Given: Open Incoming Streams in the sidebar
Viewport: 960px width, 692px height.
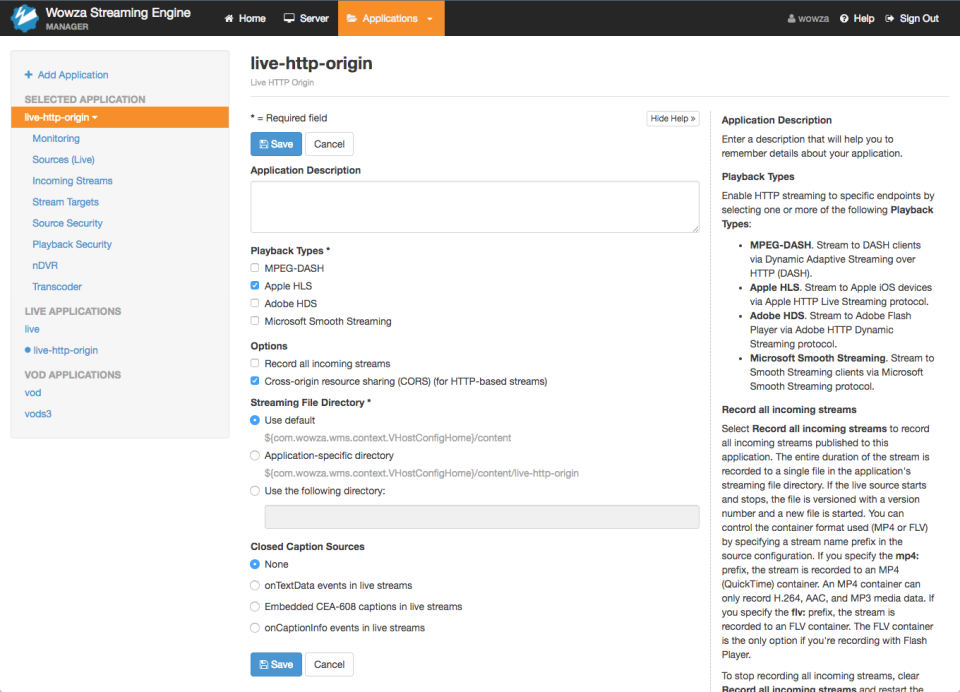Looking at the screenshot, I should [x=72, y=181].
